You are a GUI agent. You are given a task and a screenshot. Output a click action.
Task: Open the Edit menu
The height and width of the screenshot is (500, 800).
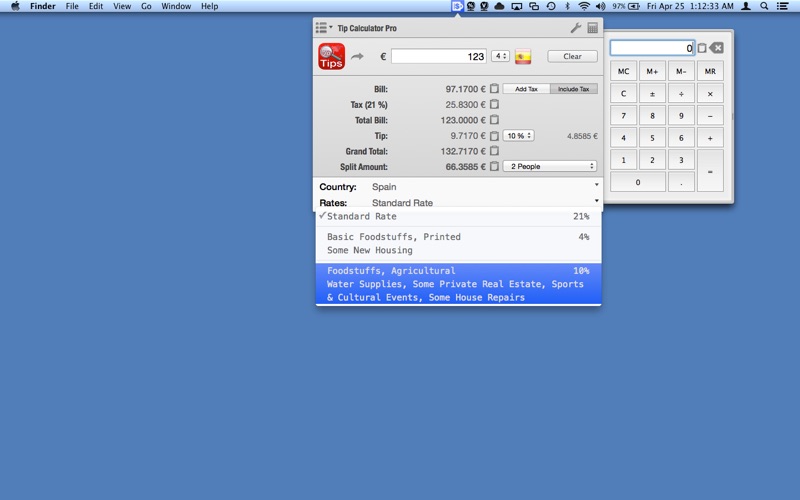coord(96,6)
